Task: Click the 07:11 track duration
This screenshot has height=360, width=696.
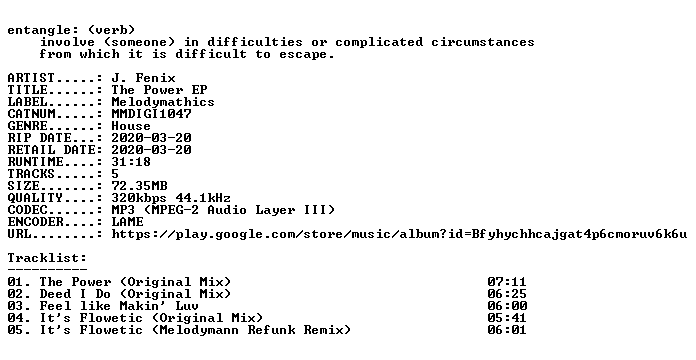Action: click(507, 282)
